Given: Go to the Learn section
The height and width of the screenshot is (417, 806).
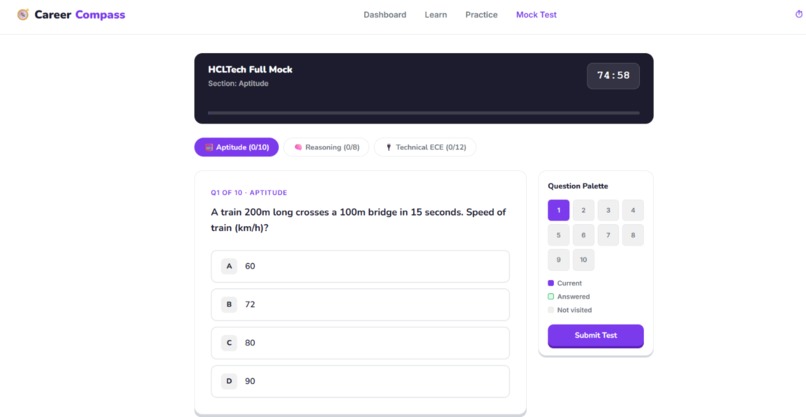Looking at the screenshot, I should pos(435,15).
